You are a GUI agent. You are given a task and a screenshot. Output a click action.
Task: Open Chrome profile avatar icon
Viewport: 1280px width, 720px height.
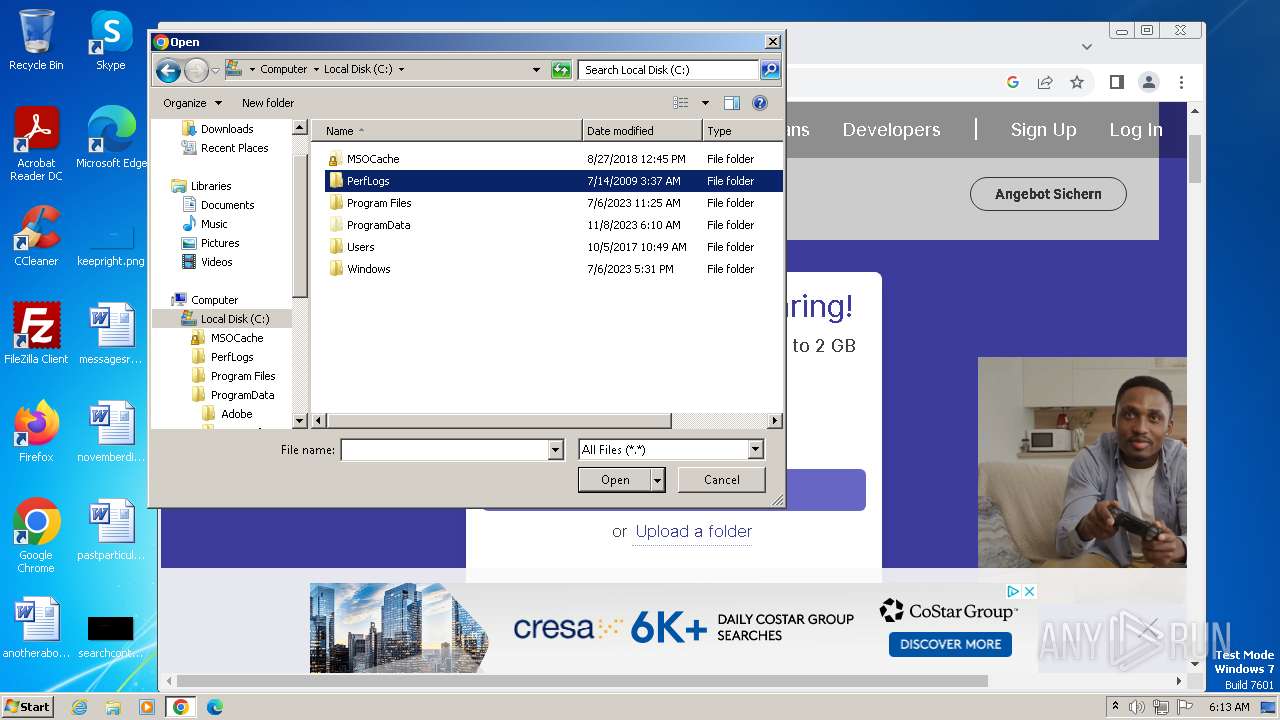click(1149, 82)
